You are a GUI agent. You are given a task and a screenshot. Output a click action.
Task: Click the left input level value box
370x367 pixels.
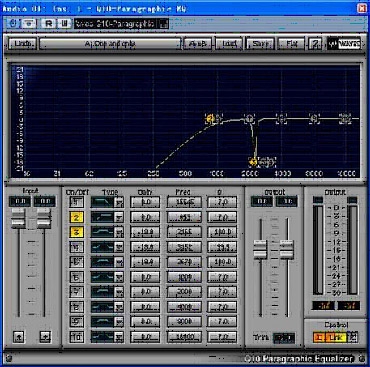click(x=20, y=201)
